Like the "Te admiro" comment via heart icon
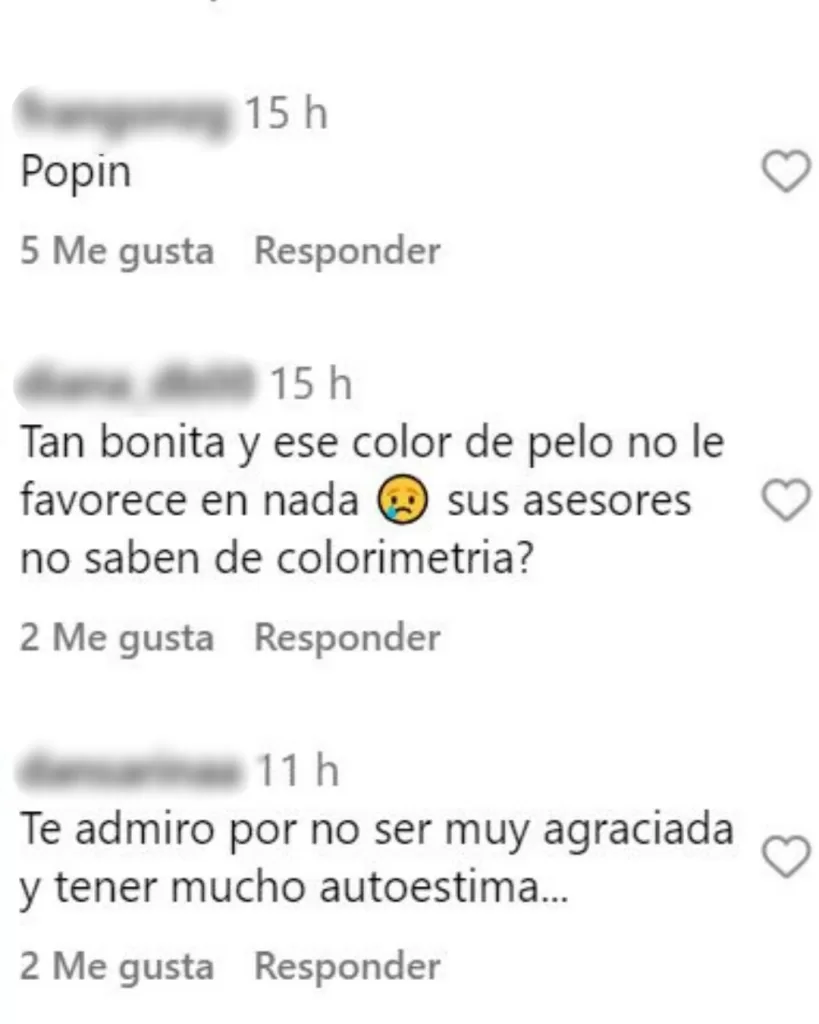Screen dimensions: 819x1024 tap(786, 856)
